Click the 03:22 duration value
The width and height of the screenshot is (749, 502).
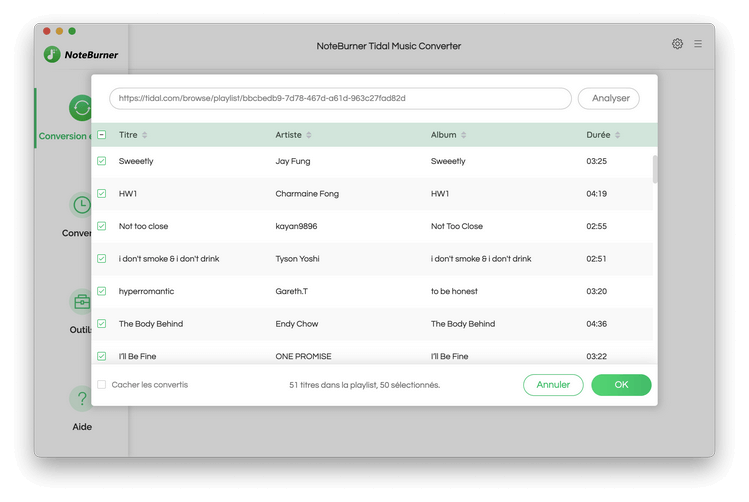(x=596, y=356)
